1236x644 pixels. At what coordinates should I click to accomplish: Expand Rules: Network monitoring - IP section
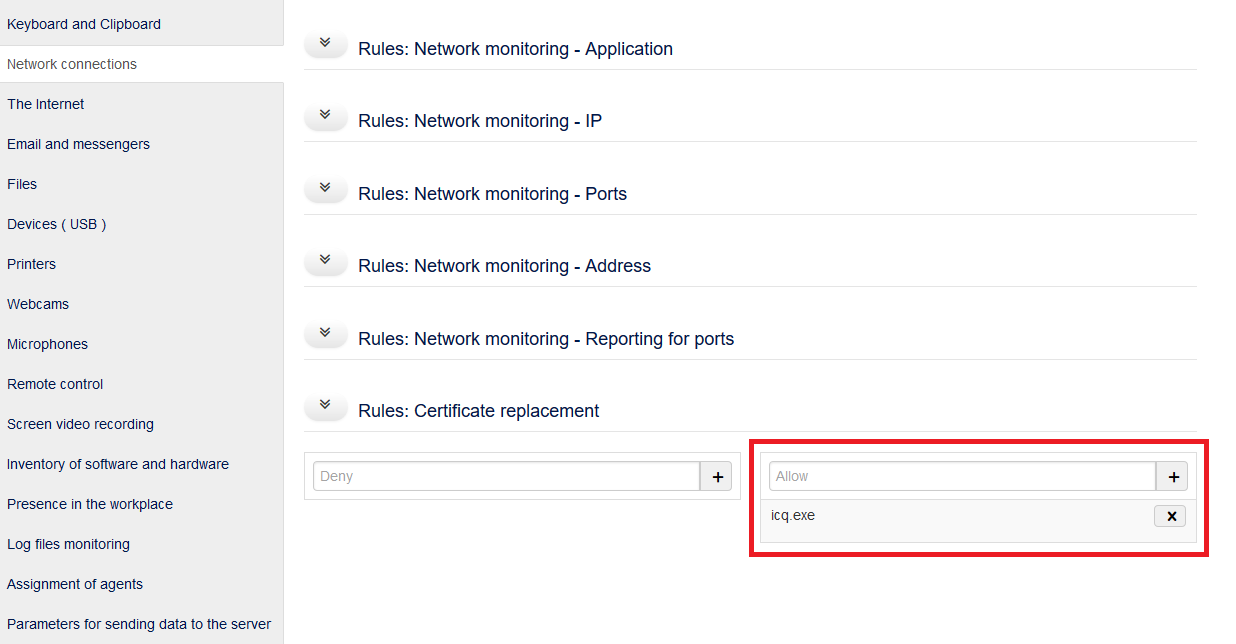pos(325,117)
